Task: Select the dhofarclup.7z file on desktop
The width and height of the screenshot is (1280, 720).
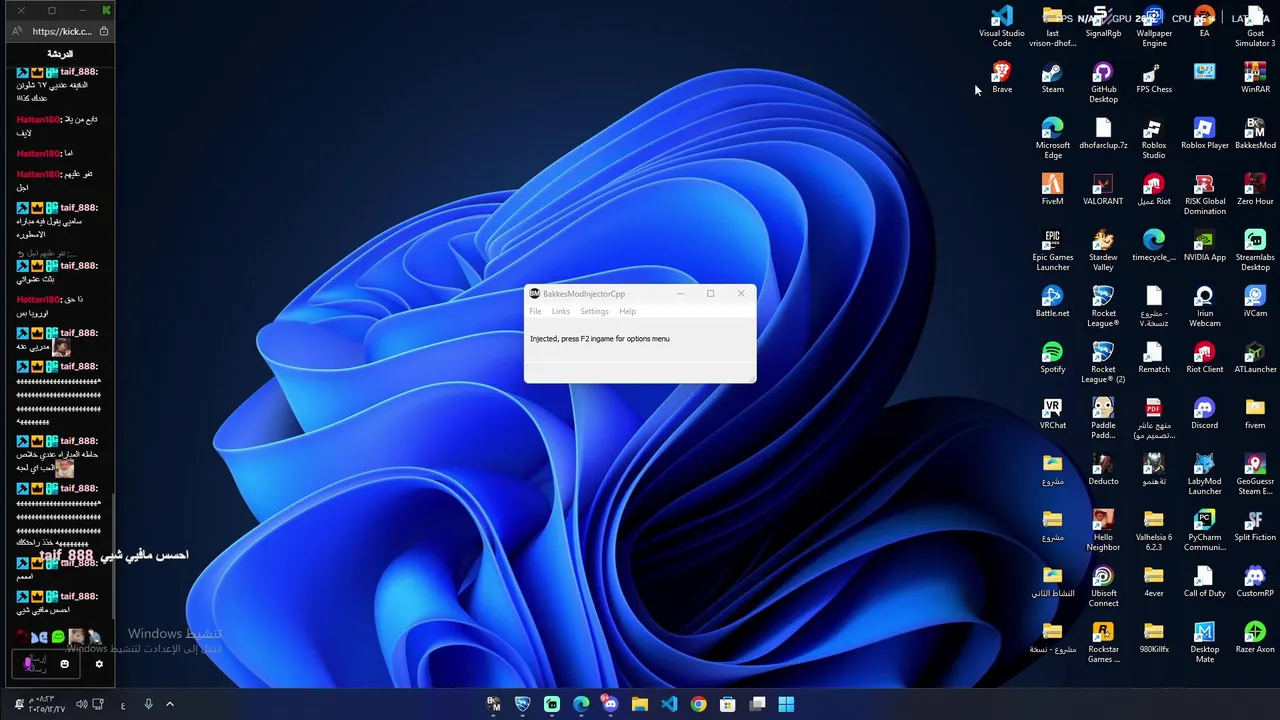Action: point(1103,133)
